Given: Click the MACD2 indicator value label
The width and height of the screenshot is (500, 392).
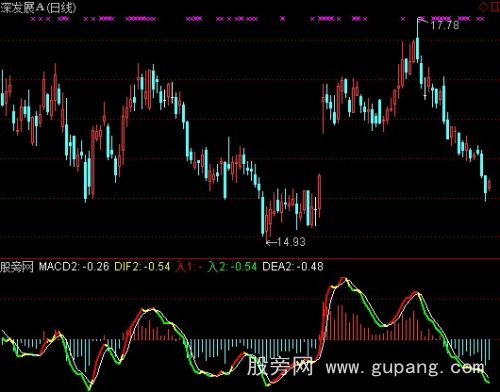Looking at the screenshot, I should click(74, 267).
